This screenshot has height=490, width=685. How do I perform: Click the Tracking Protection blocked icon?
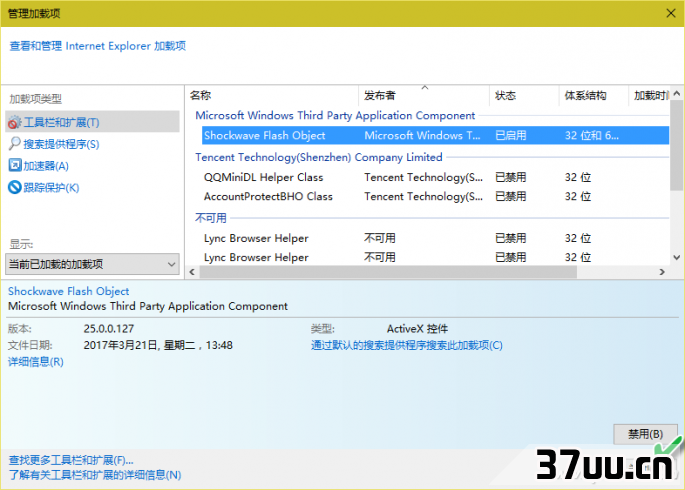[14, 187]
